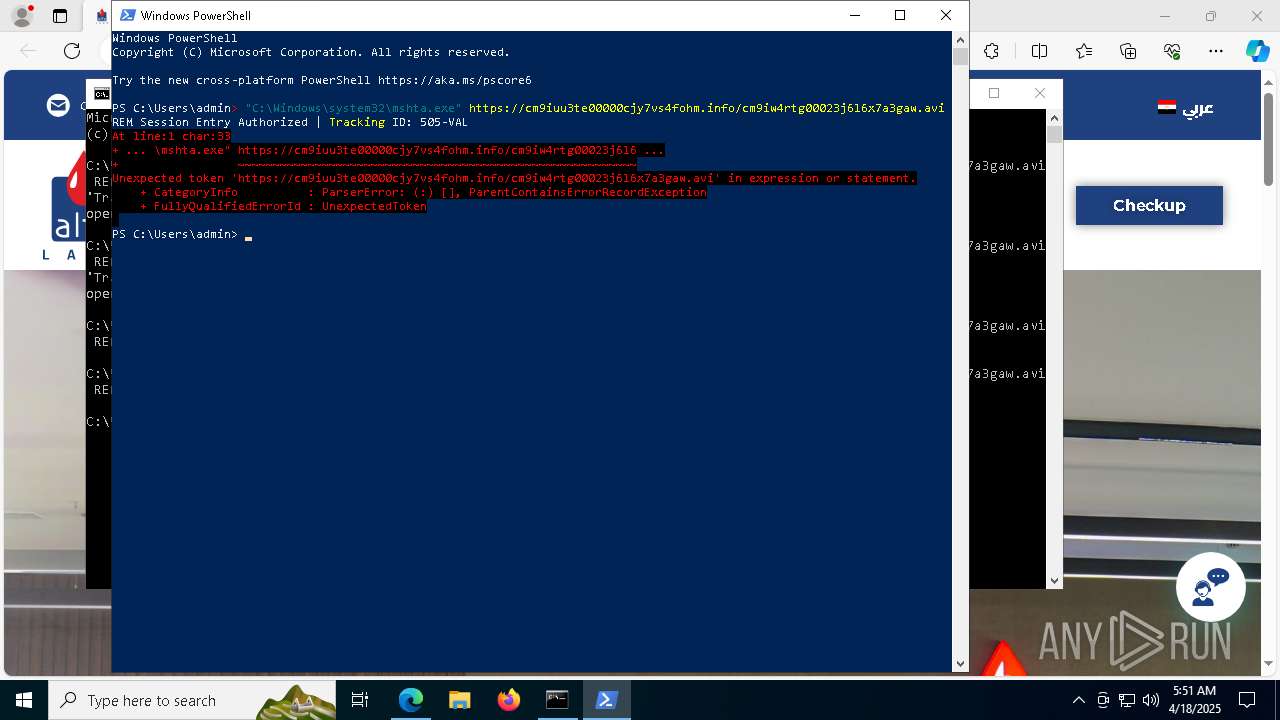Open Edge browser essentials heart icon
Viewport: 1280px width, 720px height.
(1172, 51)
